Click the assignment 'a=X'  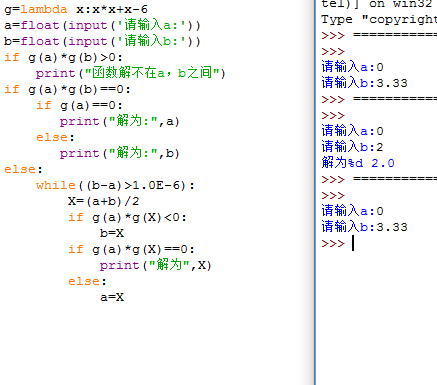112,297
